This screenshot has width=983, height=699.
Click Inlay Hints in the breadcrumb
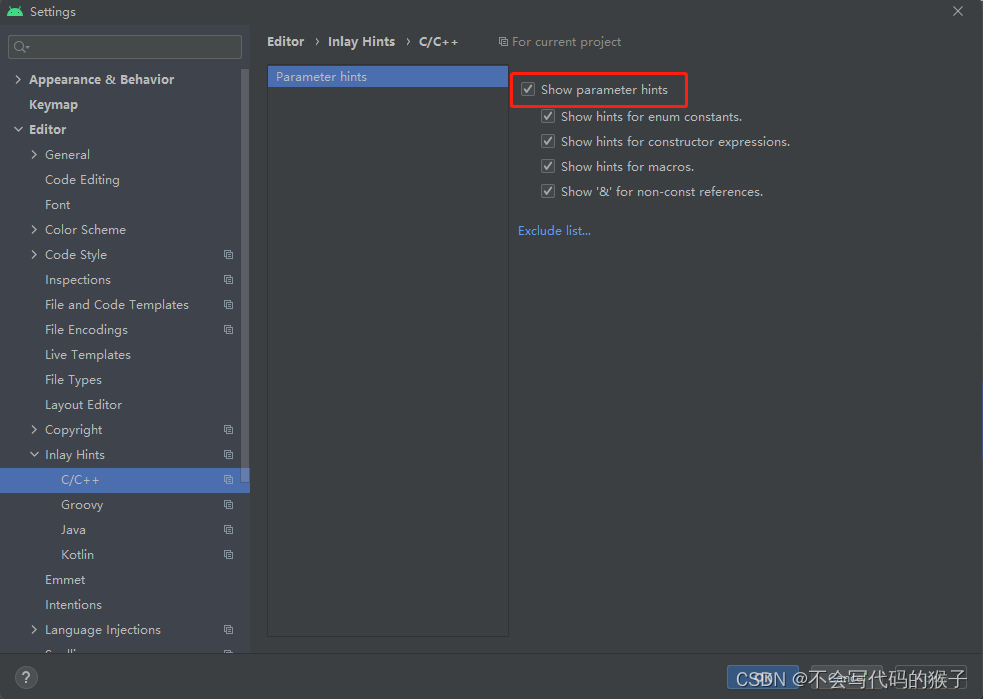(x=361, y=41)
